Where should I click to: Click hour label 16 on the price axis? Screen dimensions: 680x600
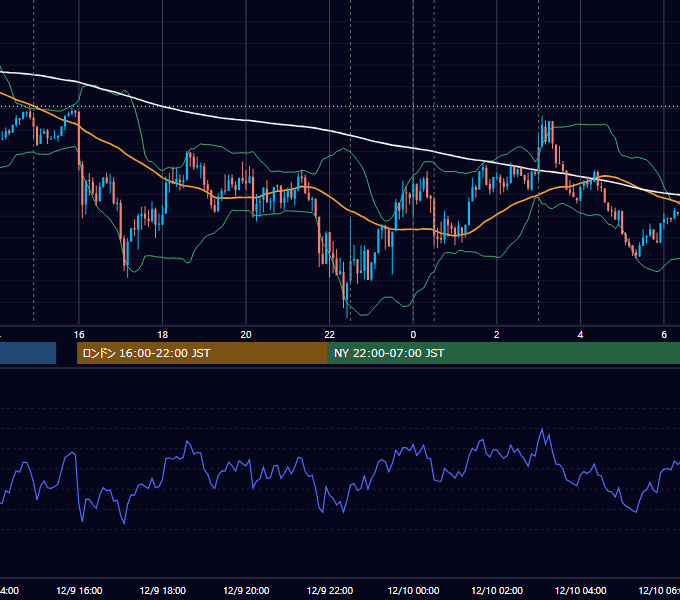[x=79, y=335]
